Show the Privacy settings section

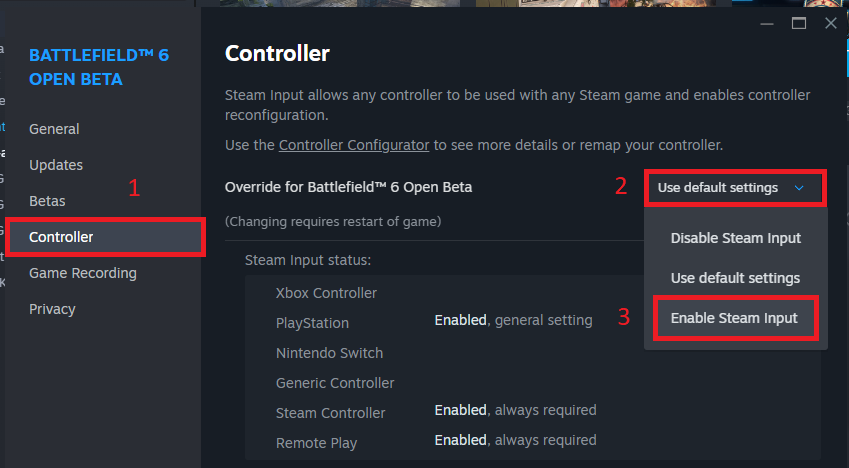[x=52, y=309]
